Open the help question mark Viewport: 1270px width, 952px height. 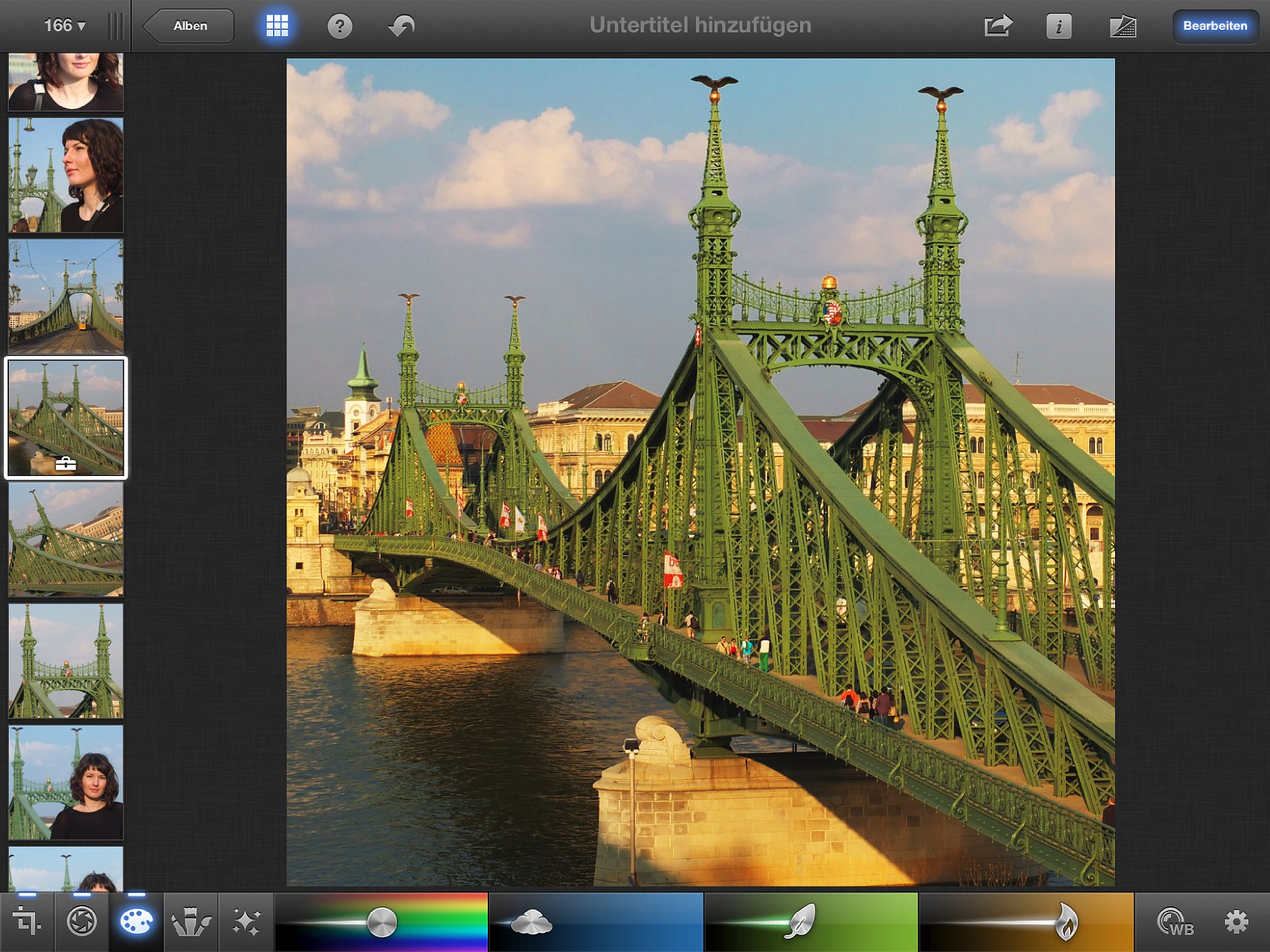pyautogui.click(x=340, y=26)
